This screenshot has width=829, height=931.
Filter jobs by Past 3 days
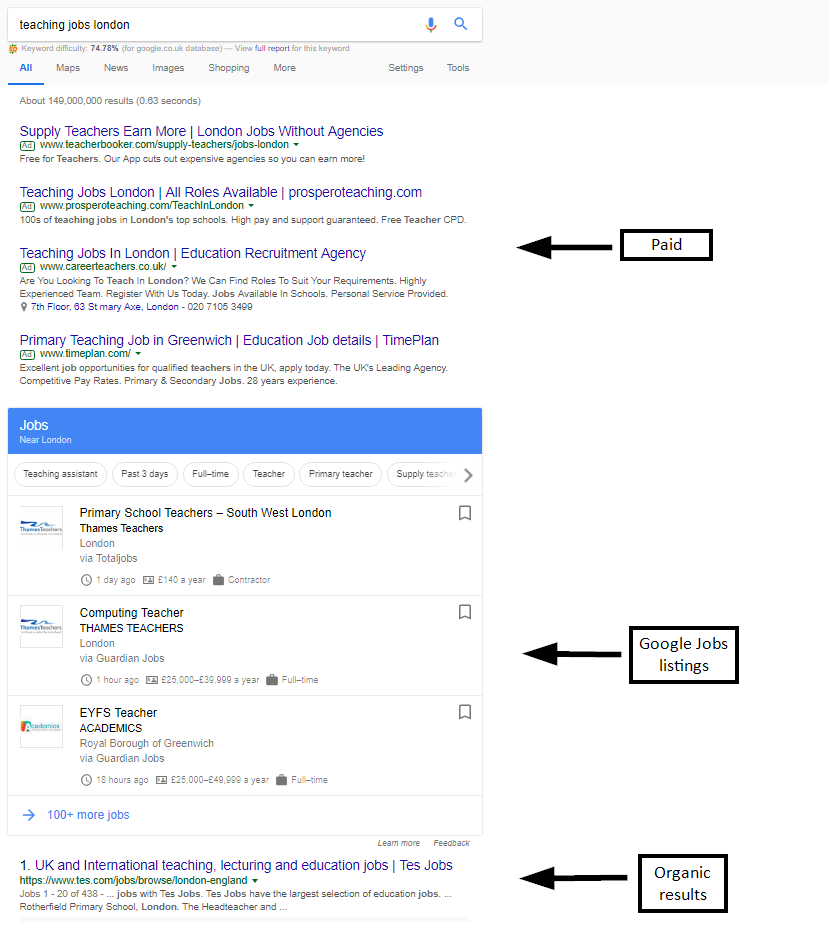point(145,474)
